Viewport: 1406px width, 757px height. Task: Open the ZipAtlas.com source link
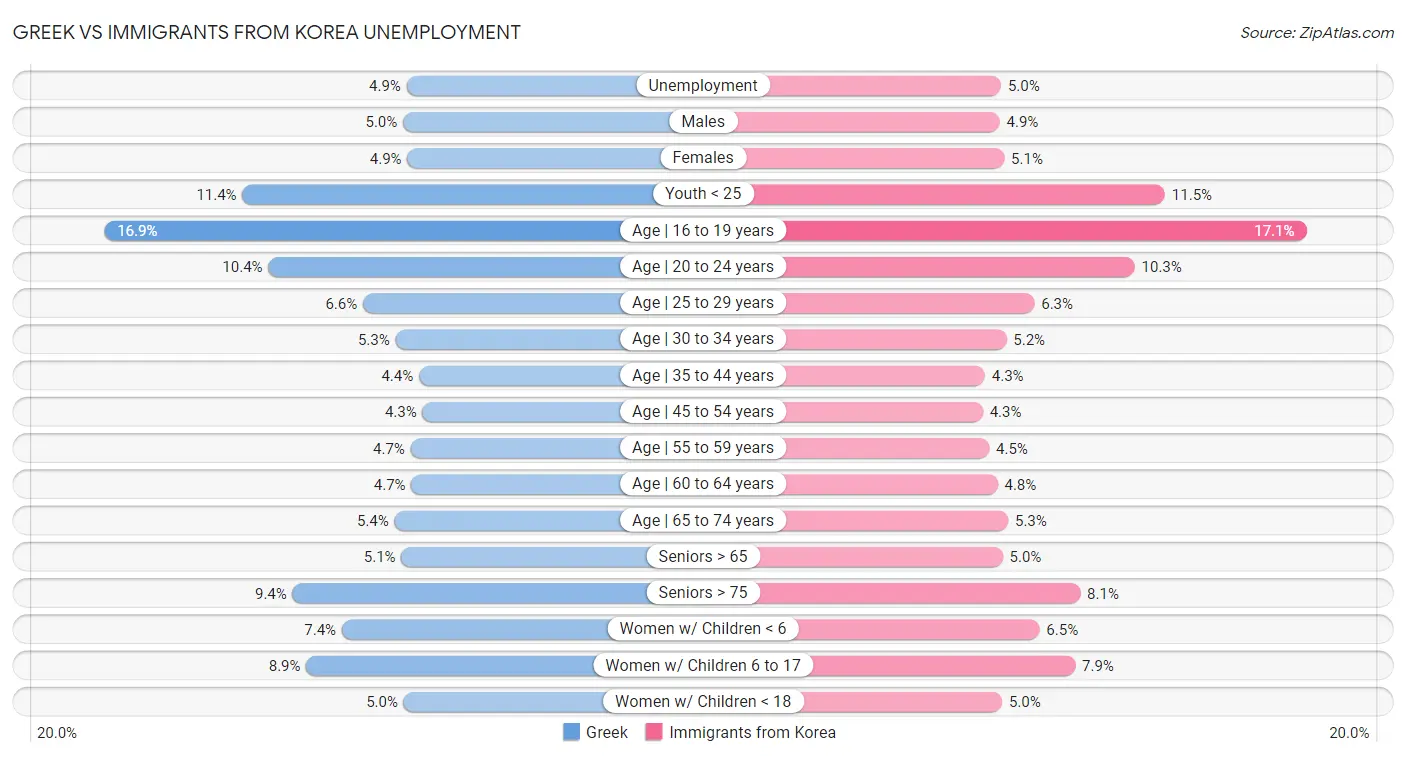click(1317, 32)
